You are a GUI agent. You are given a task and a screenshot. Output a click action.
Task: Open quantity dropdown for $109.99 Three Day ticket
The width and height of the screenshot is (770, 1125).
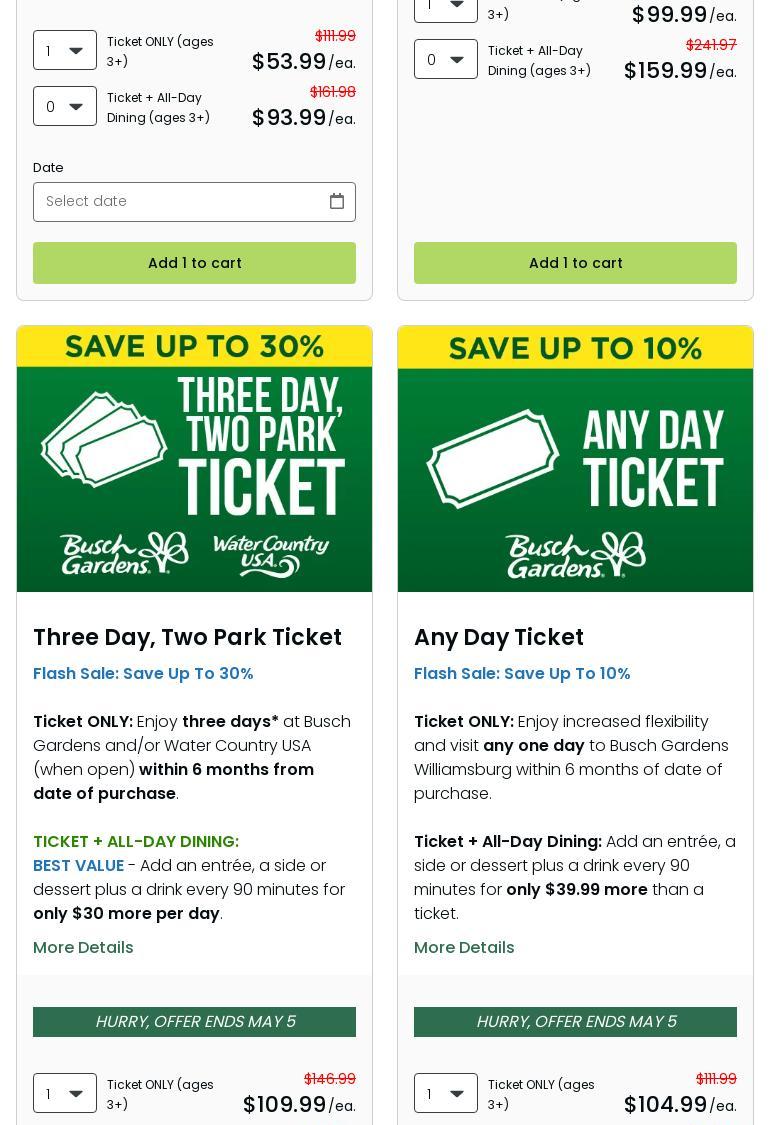65,1093
